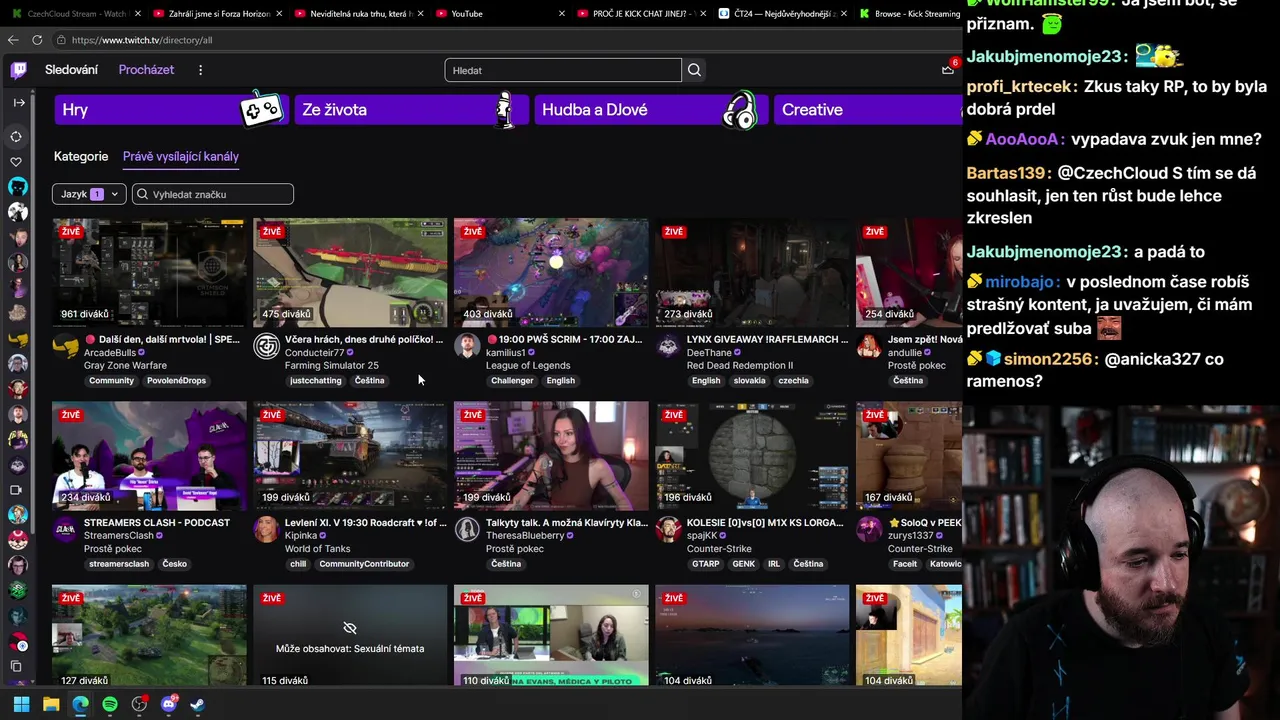Screen dimensions: 1280x720
Task: Open Discord from the taskbar
Action: [169, 704]
